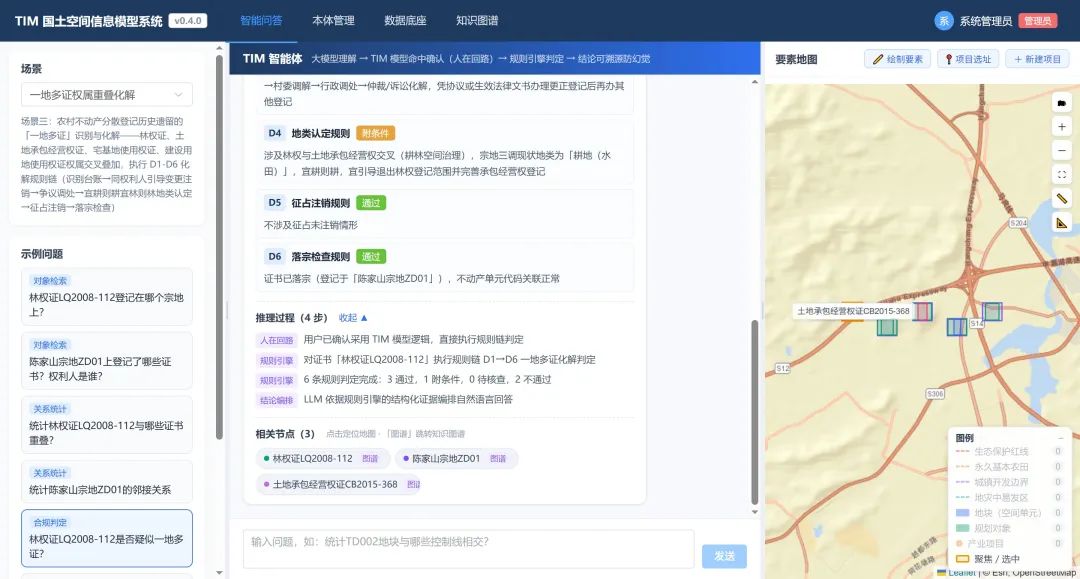Click the 项目选址 site selection button
Viewport: 1080px width, 579px height.
[x=968, y=59]
